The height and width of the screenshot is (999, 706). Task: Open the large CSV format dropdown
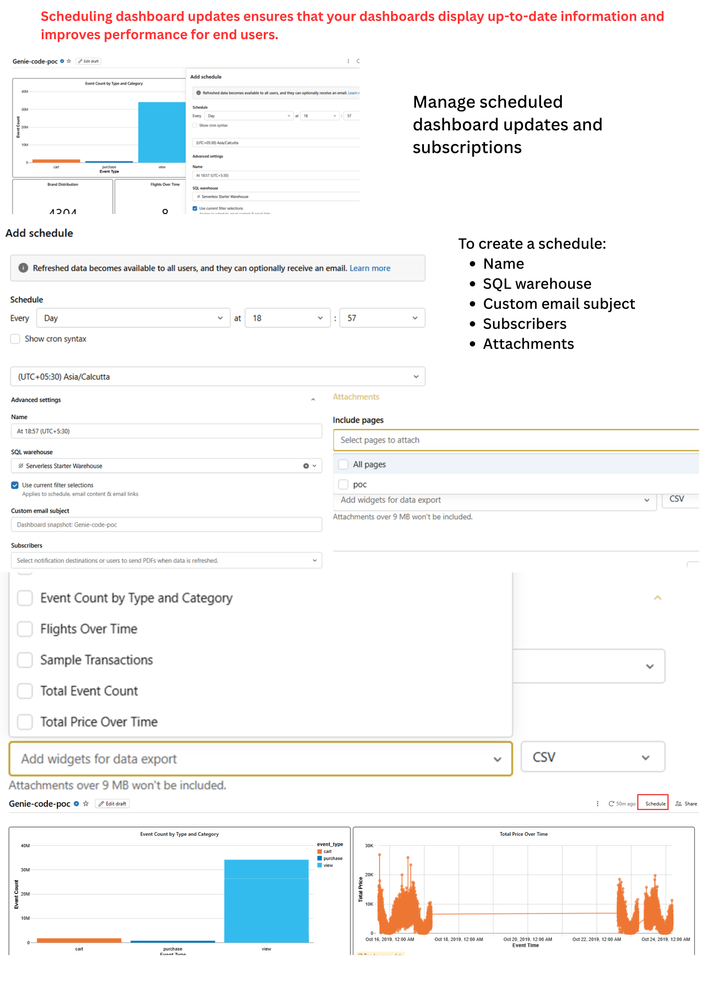pyautogui.click(x=593, y=758)
